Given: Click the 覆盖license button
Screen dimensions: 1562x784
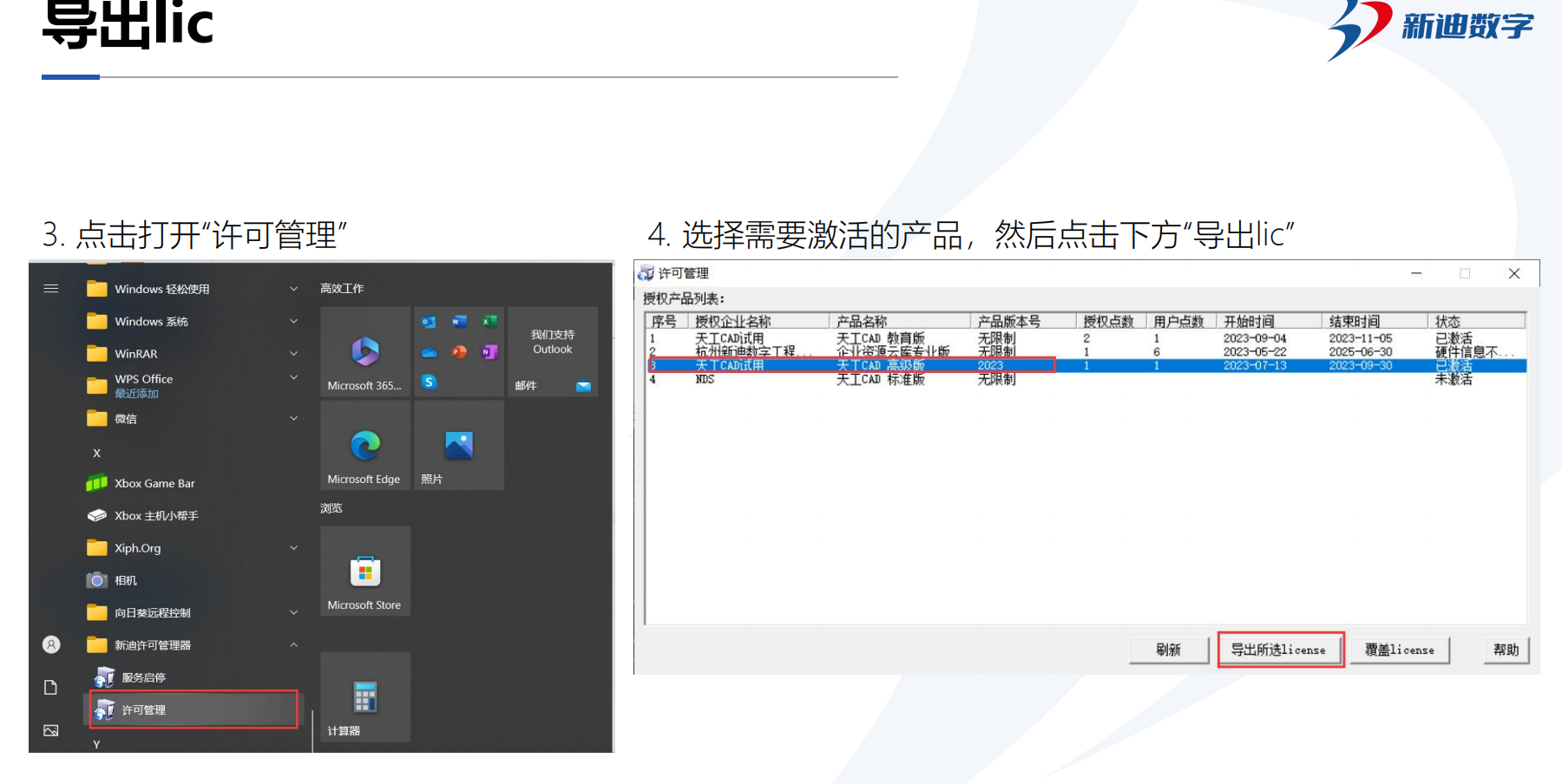Looking at the screenshot, I should click(1400, 650).
